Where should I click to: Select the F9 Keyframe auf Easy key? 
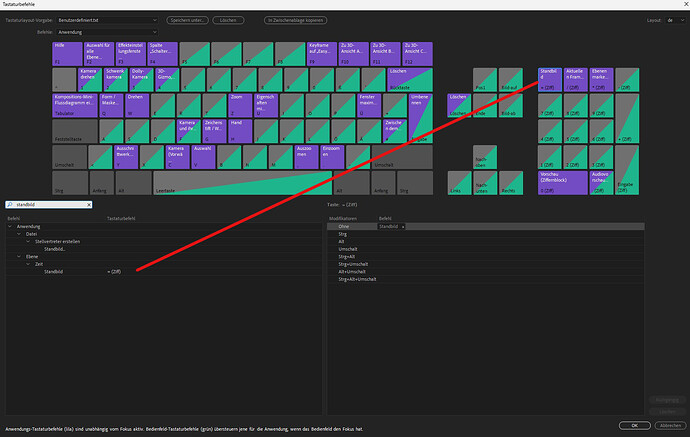point(322,54)
